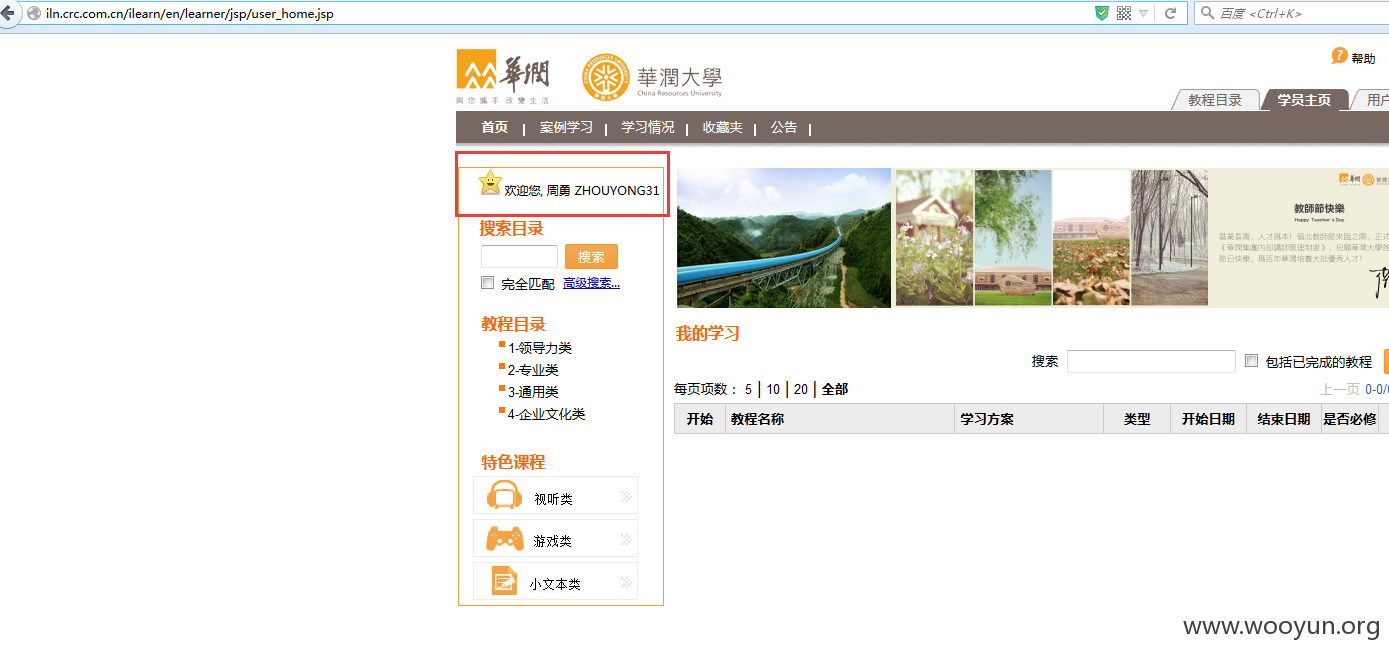The width and height of the screenshot is (1389, 655).
Task: Click the 上一页 previous page link
Action: [1340, 389]
